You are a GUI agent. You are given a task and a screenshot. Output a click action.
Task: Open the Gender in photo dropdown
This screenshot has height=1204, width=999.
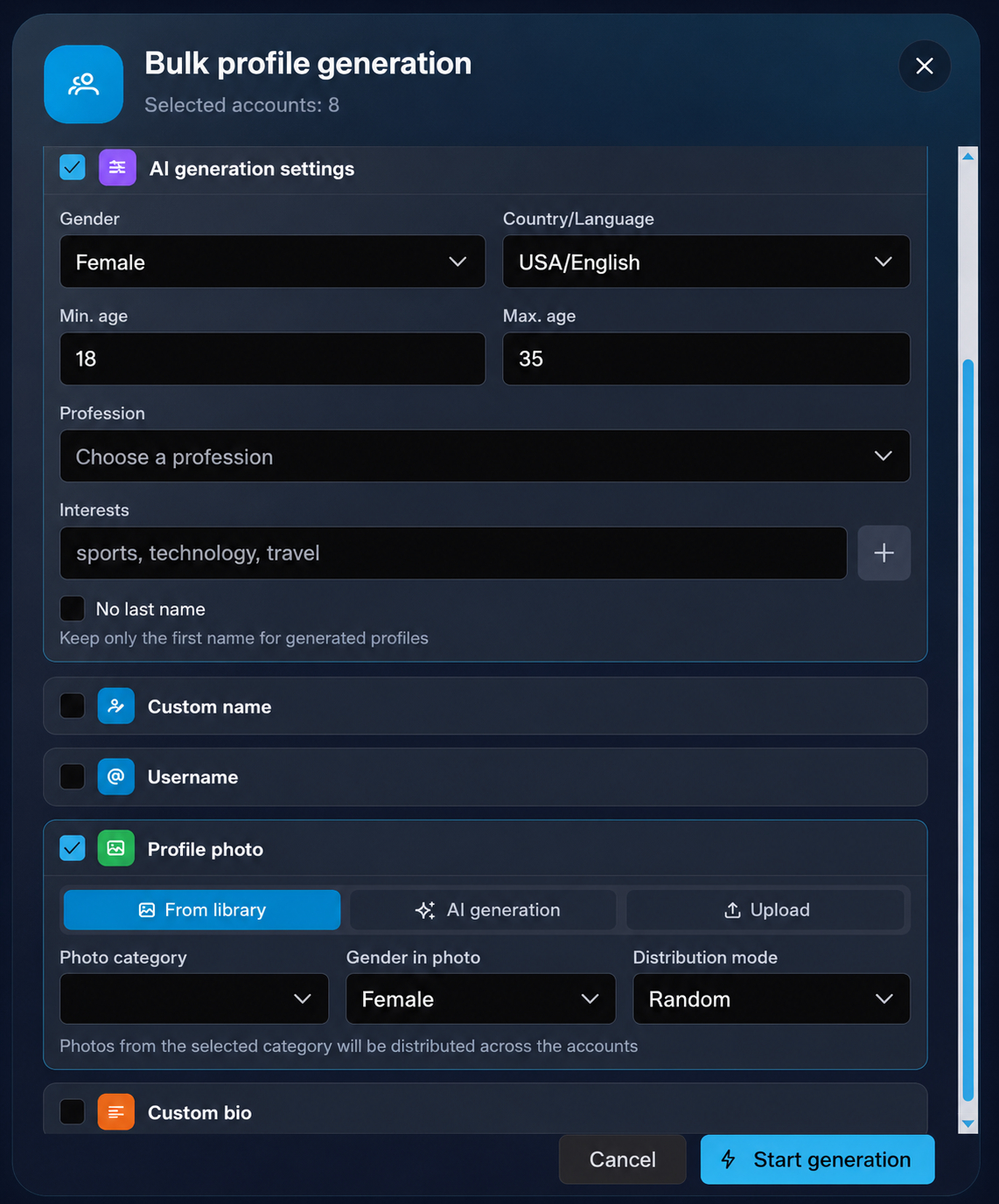pos(480,999)
